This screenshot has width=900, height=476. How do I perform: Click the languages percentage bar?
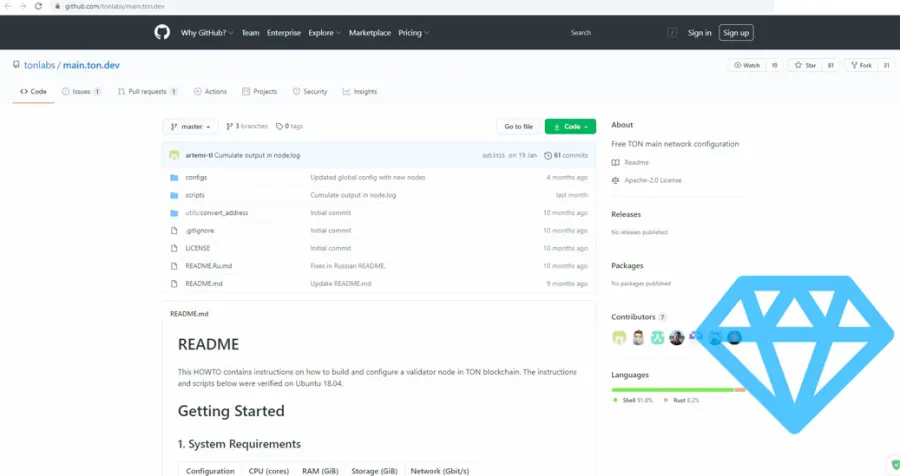tap(678, 390)
